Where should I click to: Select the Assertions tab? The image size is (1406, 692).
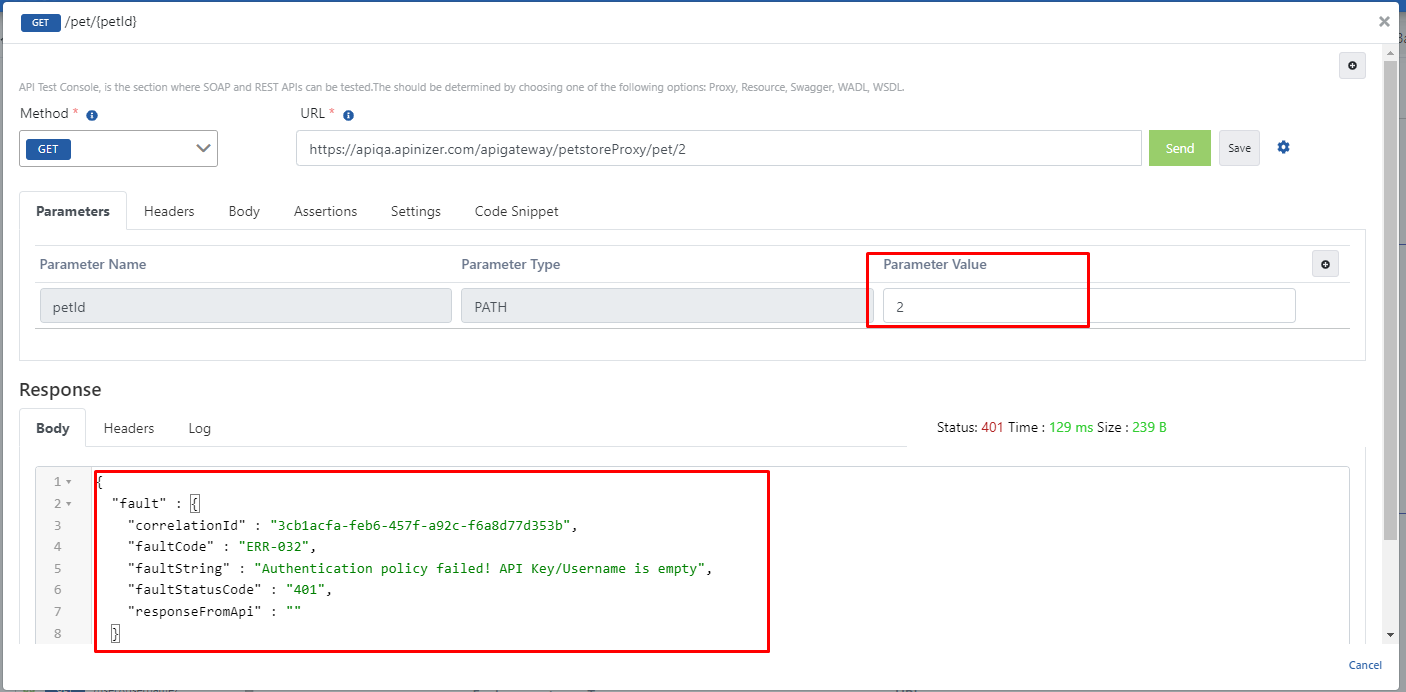click(325, 211)
